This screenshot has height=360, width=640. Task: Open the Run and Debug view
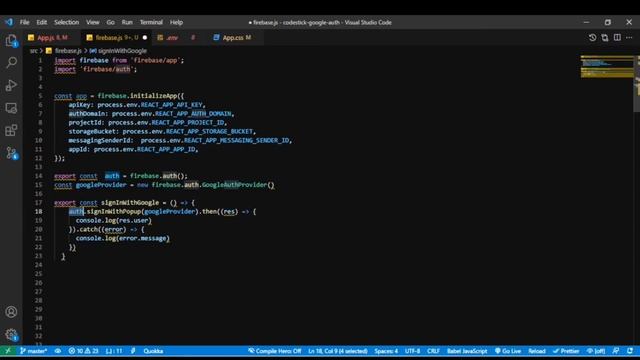[x=11, y=85]
